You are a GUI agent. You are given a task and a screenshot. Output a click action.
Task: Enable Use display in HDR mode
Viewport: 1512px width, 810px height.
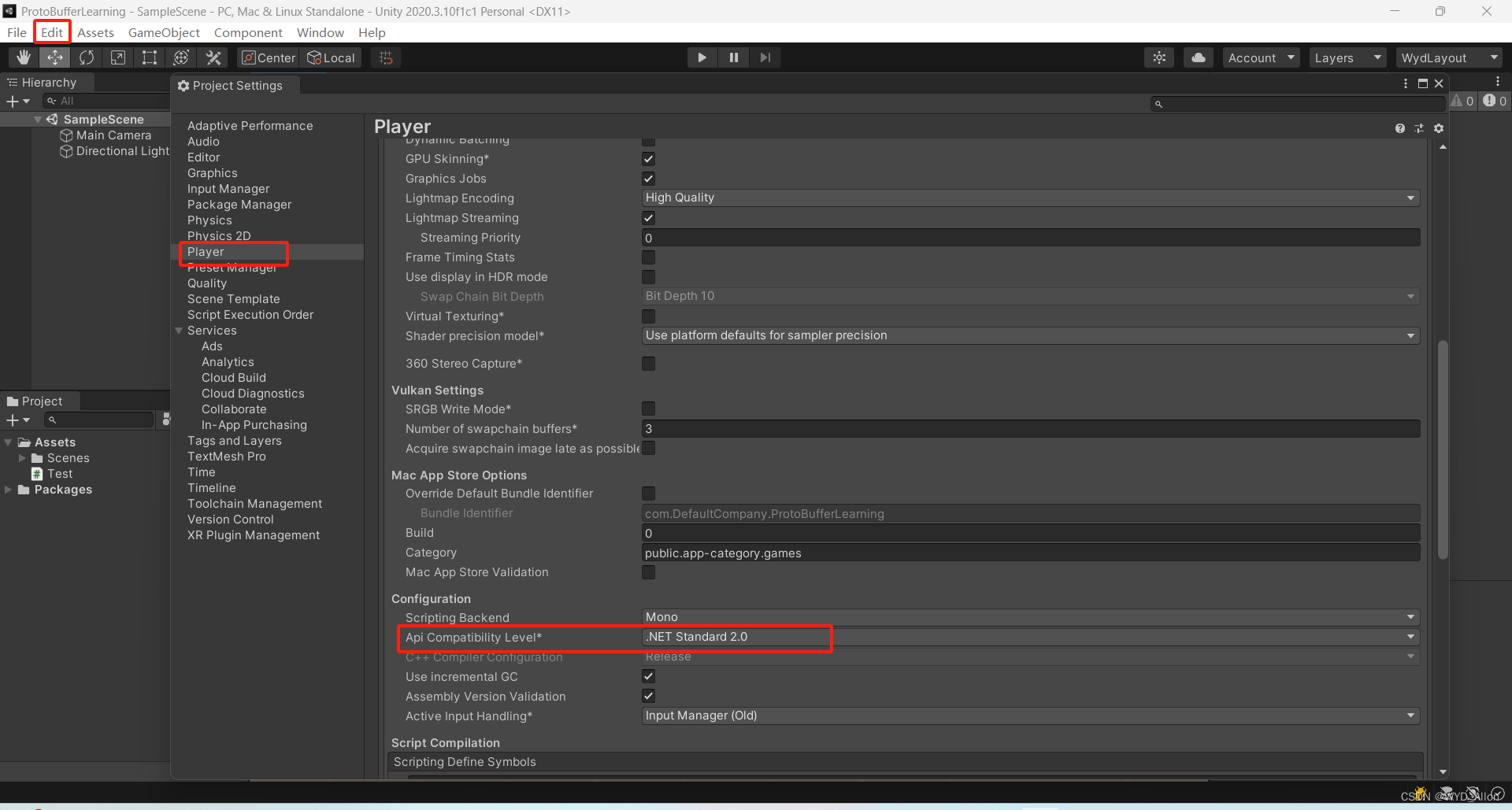tap(648, 277)
